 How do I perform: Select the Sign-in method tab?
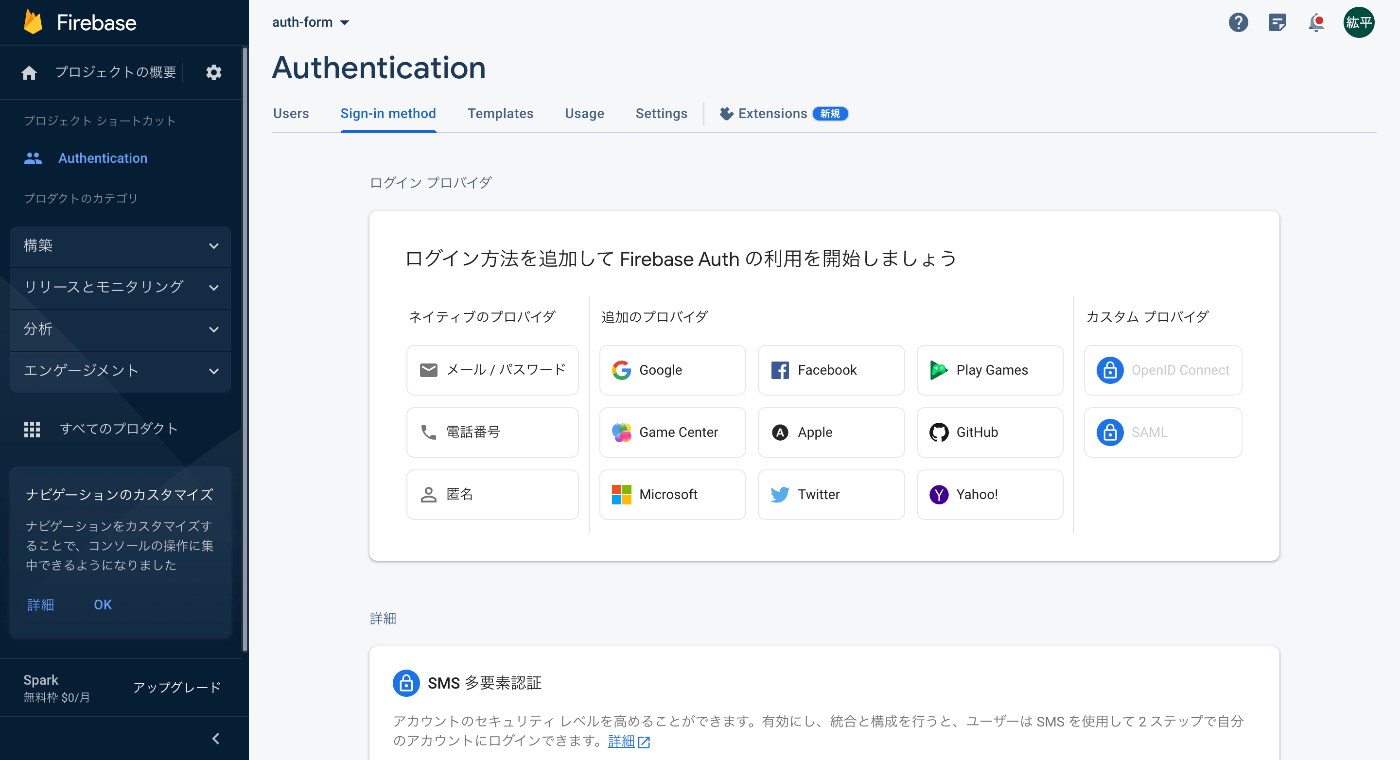click(x=388, y=113)
